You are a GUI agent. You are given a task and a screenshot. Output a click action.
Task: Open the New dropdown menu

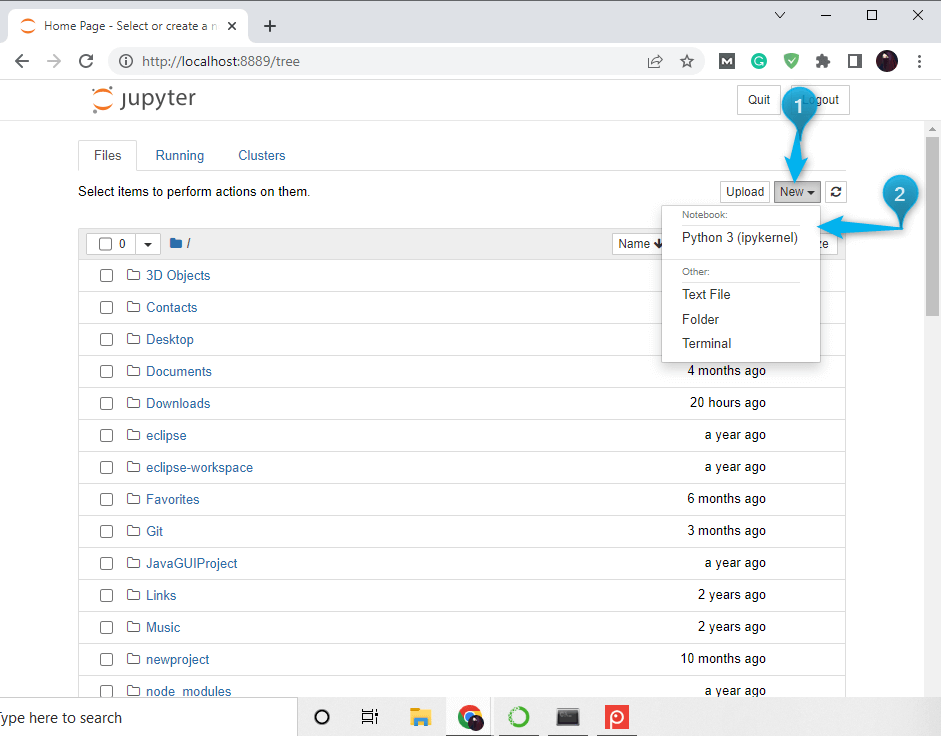point(797,191)
